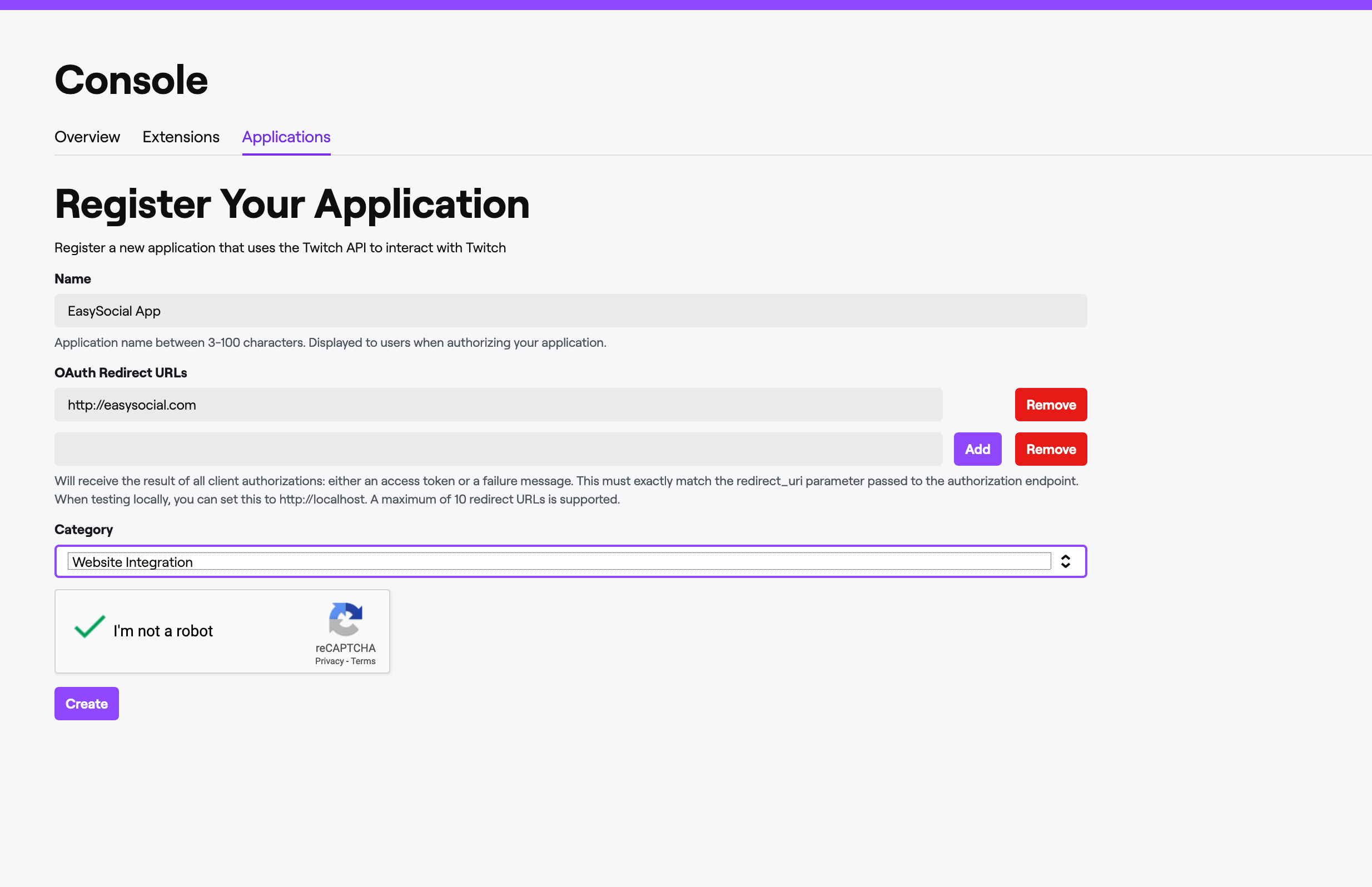This screenshot has width=1372, height=887.
Task: Select the Applications tab
Action: pos(286,137)
